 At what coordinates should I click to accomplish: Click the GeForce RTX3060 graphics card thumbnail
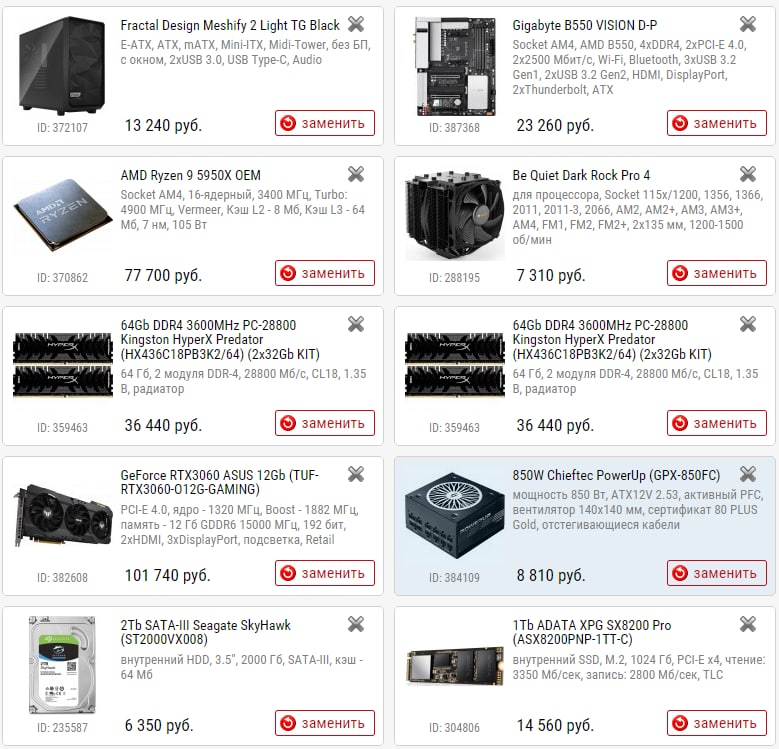[x=62, y=515]
